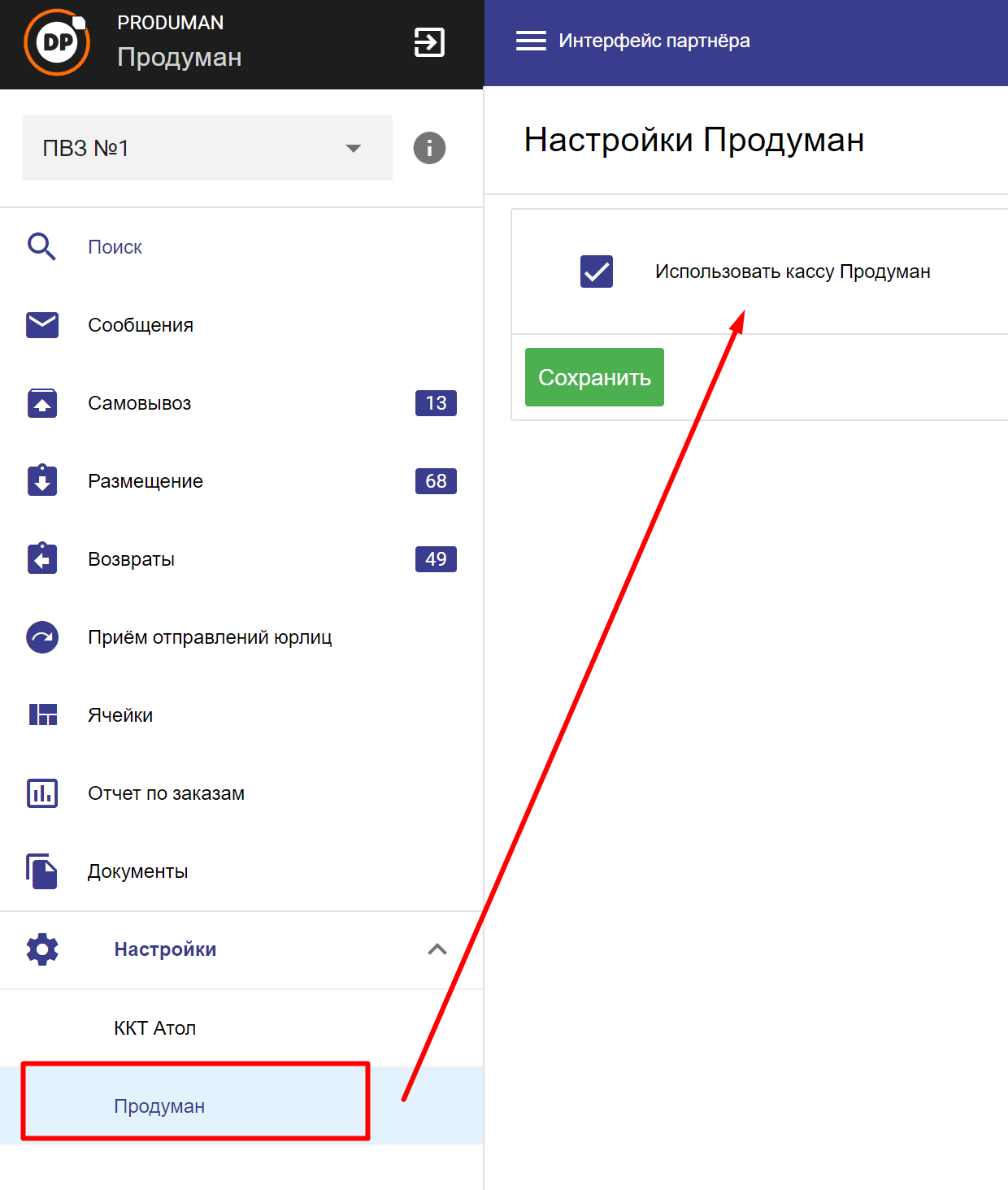Open the hamburger menu icon

(531, 41)
